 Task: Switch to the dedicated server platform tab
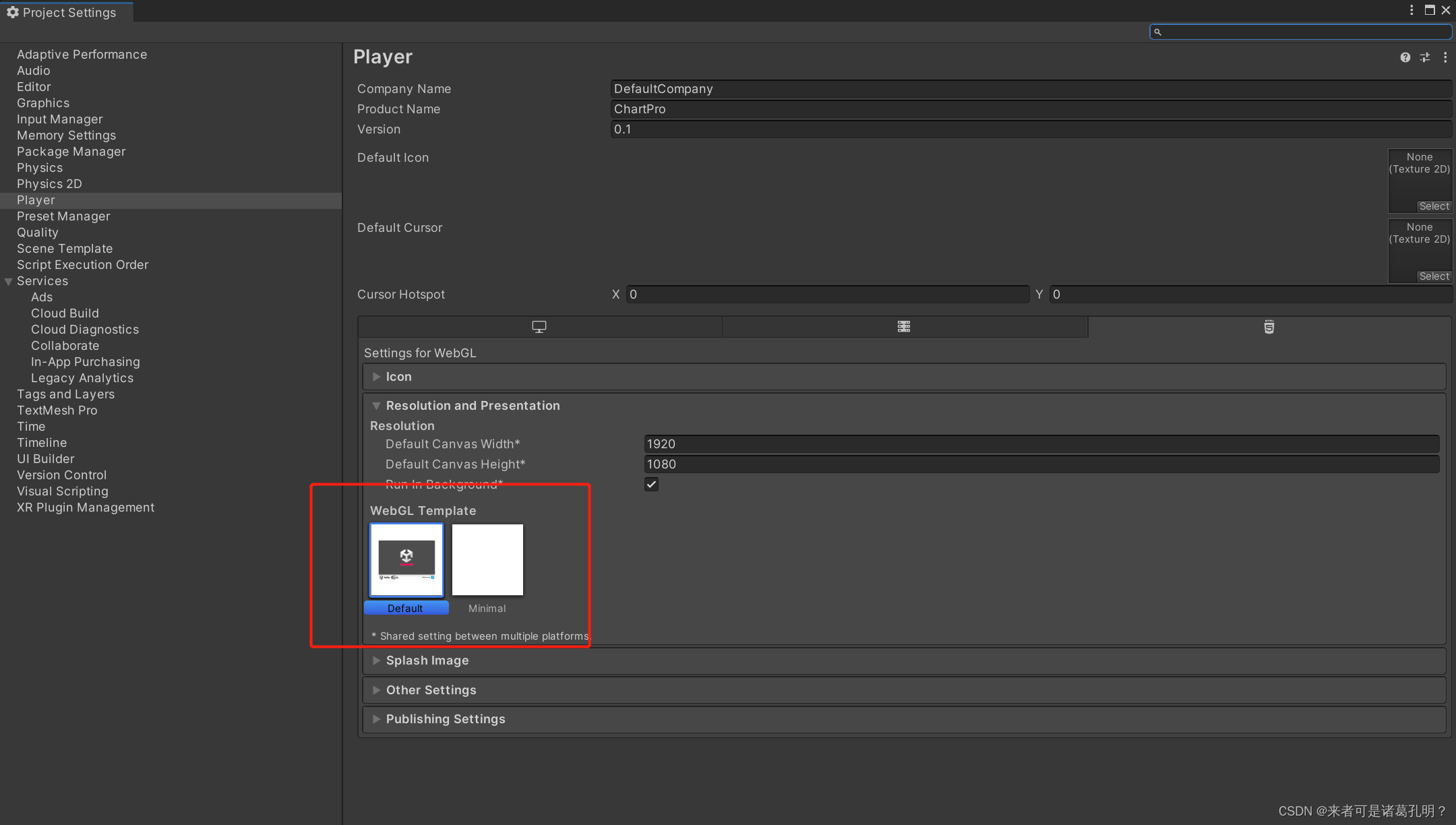(904, 327)
